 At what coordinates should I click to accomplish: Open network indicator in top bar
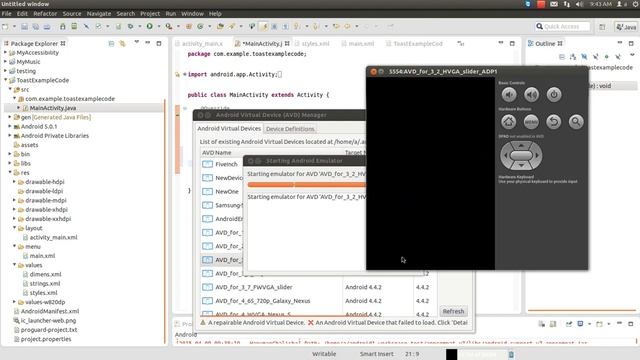567,4
